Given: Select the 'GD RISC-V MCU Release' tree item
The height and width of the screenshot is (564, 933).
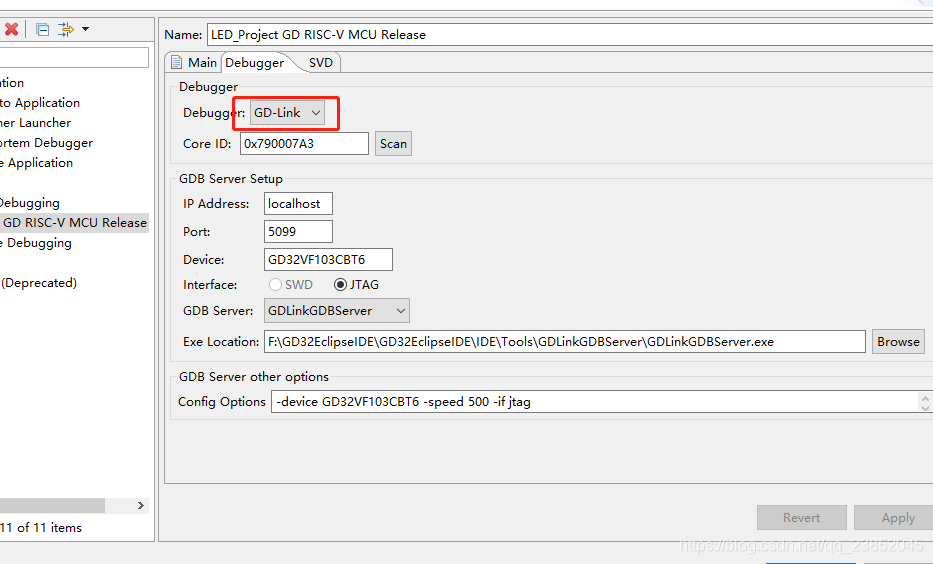Looking at the screenshot, I should pos(74,223).
